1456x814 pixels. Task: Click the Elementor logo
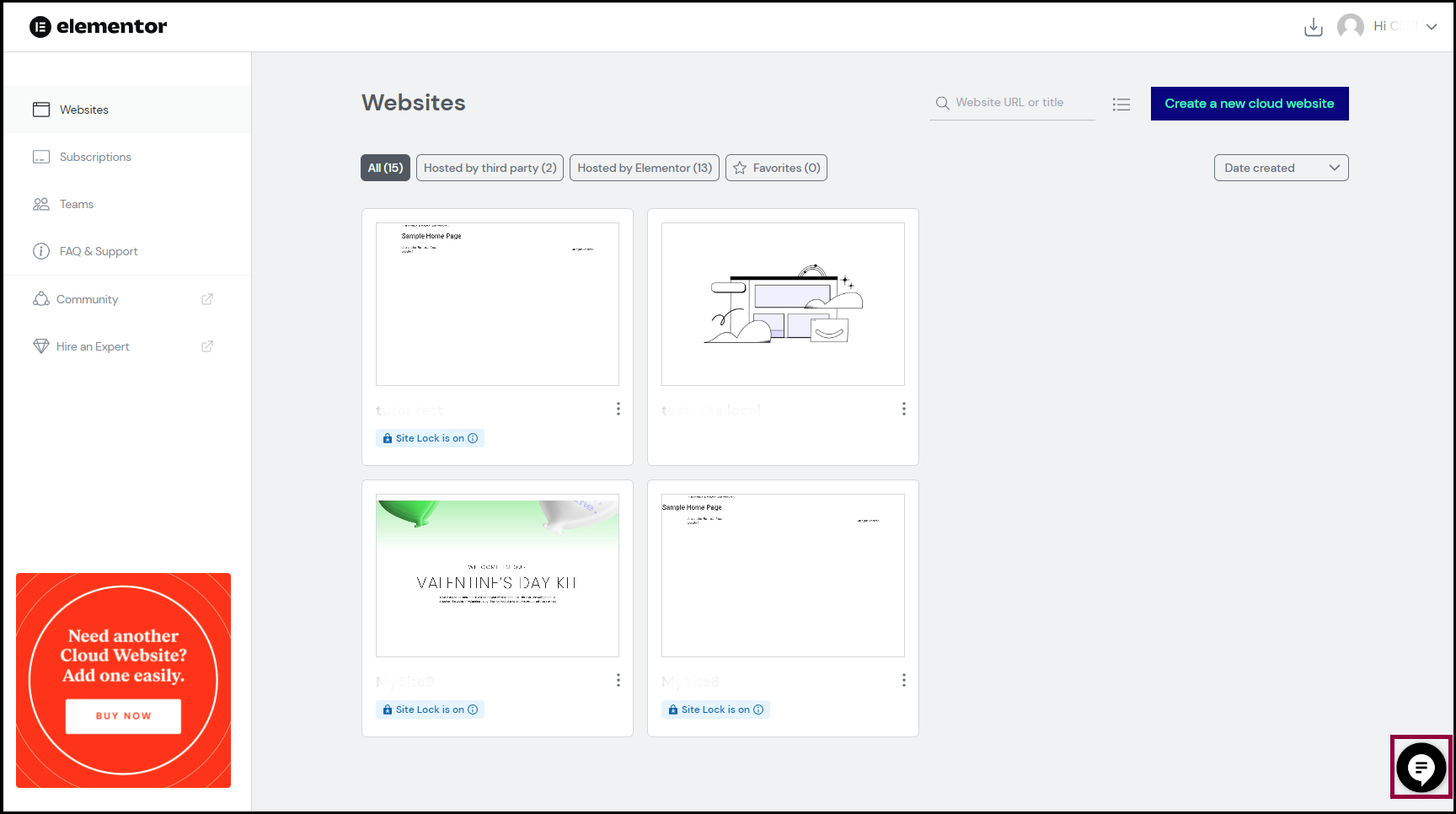[x=99, y=27]
